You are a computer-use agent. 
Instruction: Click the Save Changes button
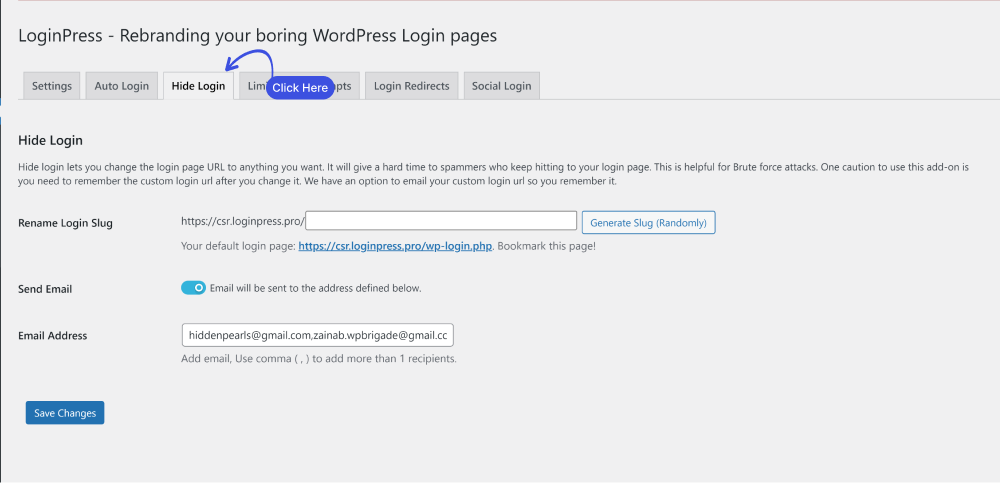point(65,413)
